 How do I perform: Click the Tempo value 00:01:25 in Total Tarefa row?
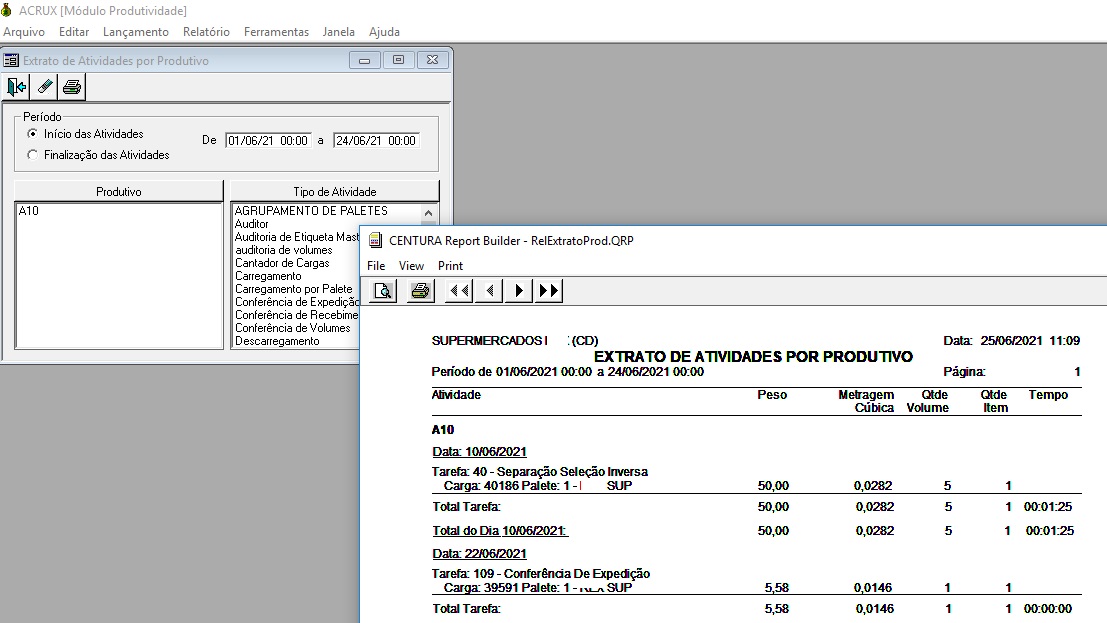pos(1048,506)
